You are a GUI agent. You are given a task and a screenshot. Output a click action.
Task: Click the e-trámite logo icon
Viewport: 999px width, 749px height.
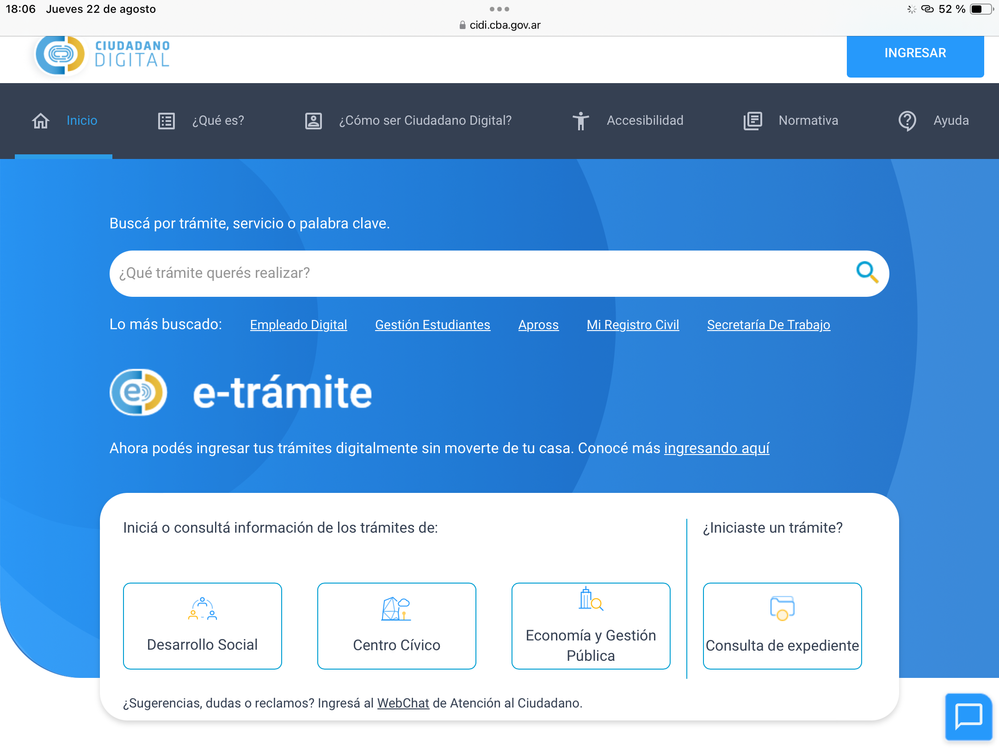[138, 392]
